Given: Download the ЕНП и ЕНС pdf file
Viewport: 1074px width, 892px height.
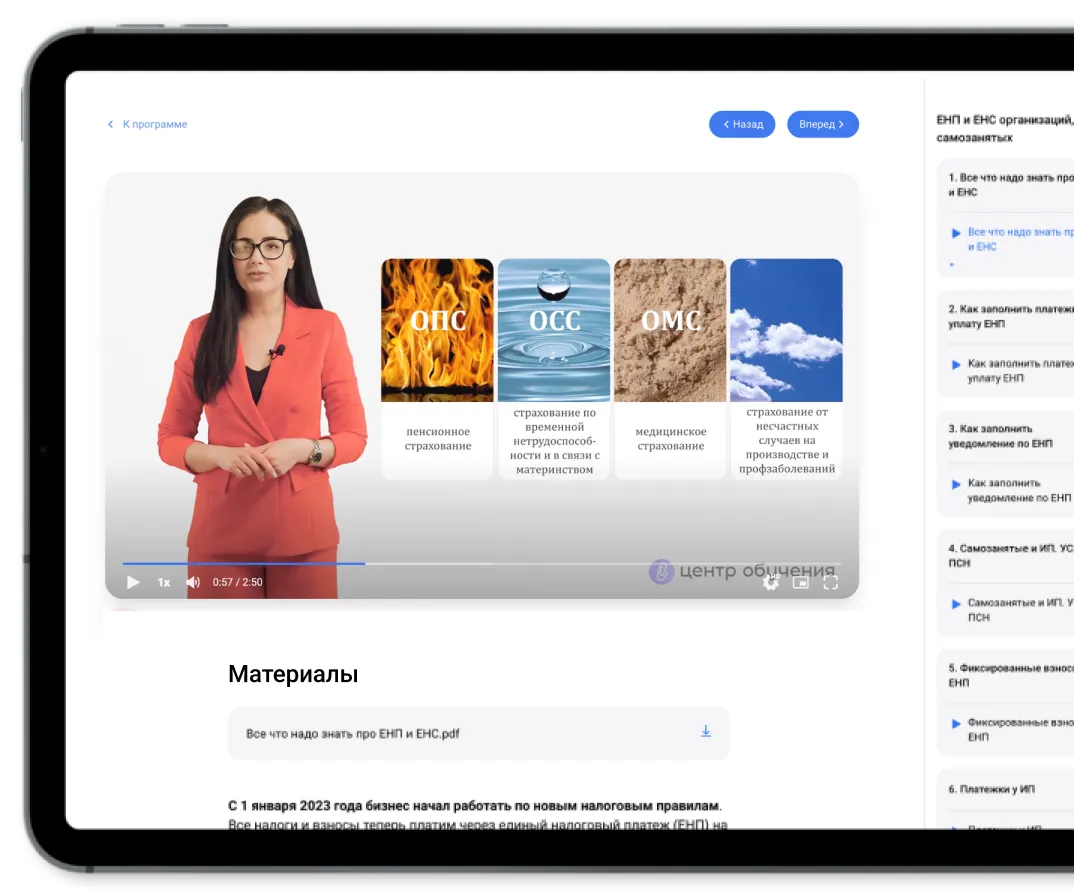Looking at the screenshot, I should pos(705,732).
